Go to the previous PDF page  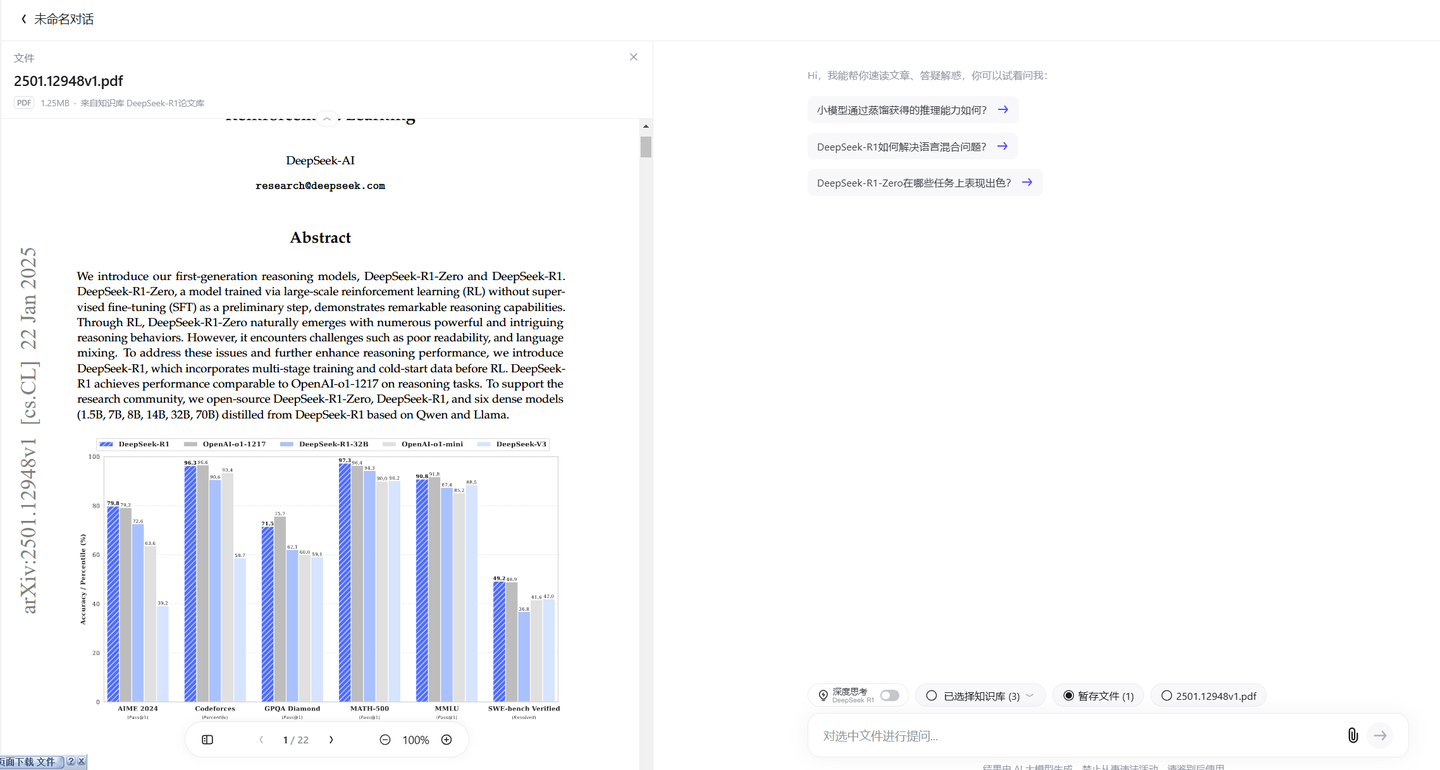261,740
